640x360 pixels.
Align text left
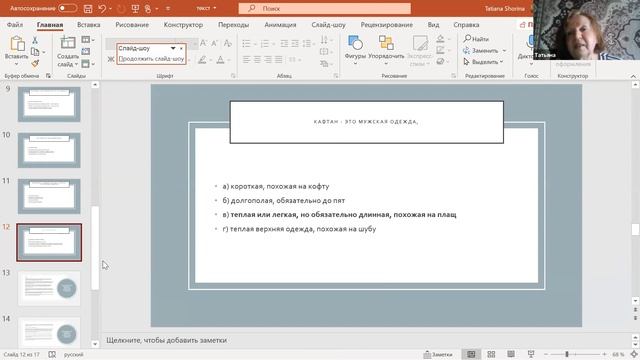tap(246, 60)
